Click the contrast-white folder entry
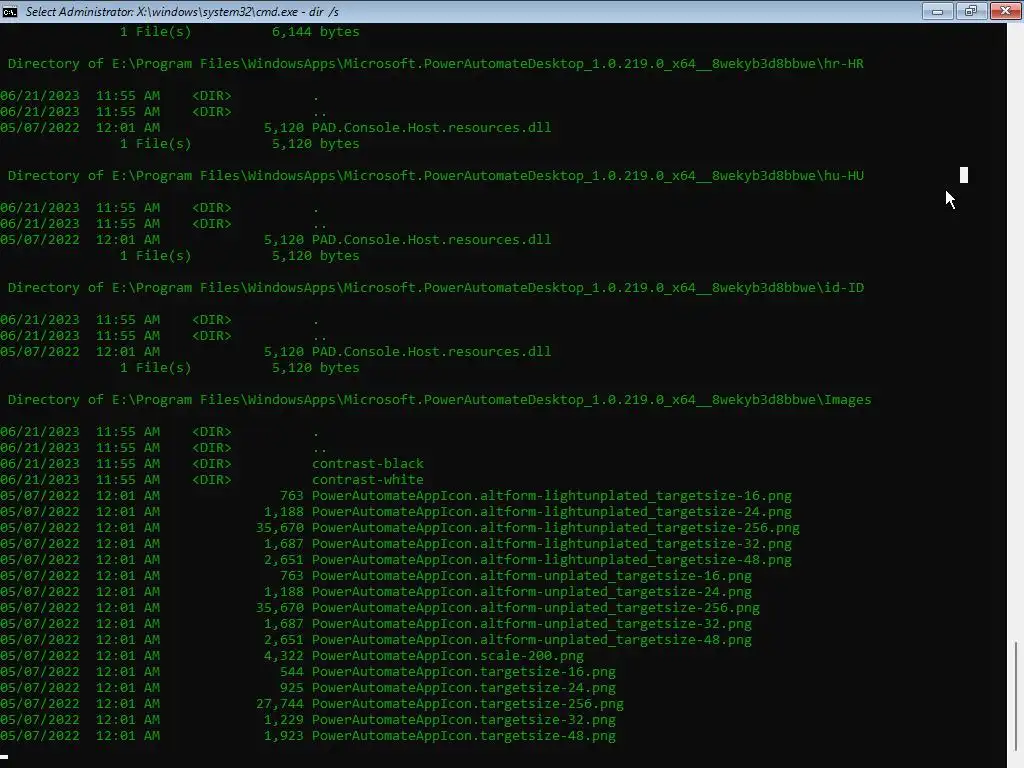The height and width of the screenshot is (768, 1024). point(368,479)
